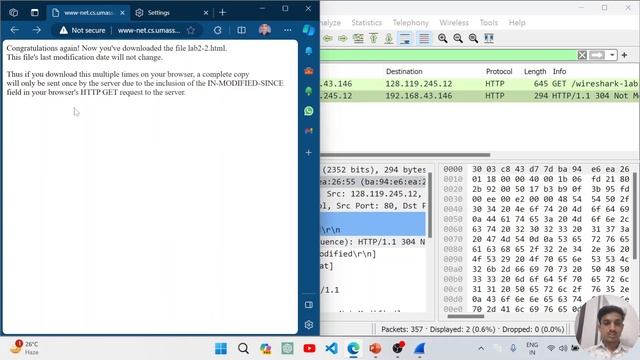Go to last packet in Wireshark
The height and width of the screenshot is (360, 640).
tap(389, 38)
